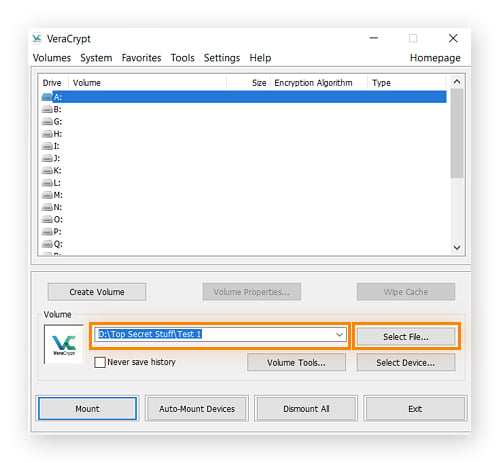Select the G: drive label
The width and height of the screenshot is (499, 463).
coord(58,122)
